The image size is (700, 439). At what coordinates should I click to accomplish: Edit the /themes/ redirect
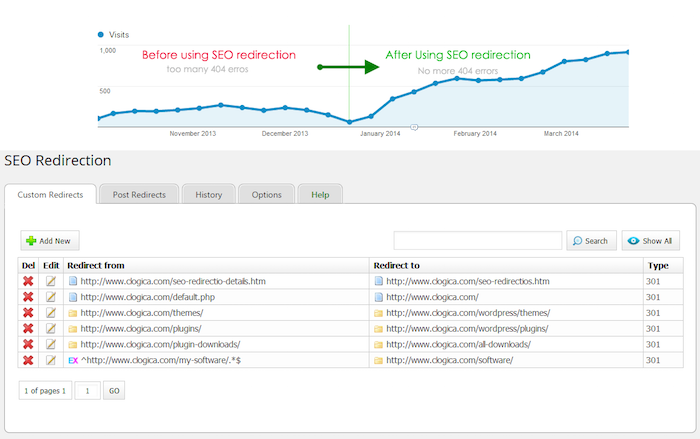[x=51, y=313]
